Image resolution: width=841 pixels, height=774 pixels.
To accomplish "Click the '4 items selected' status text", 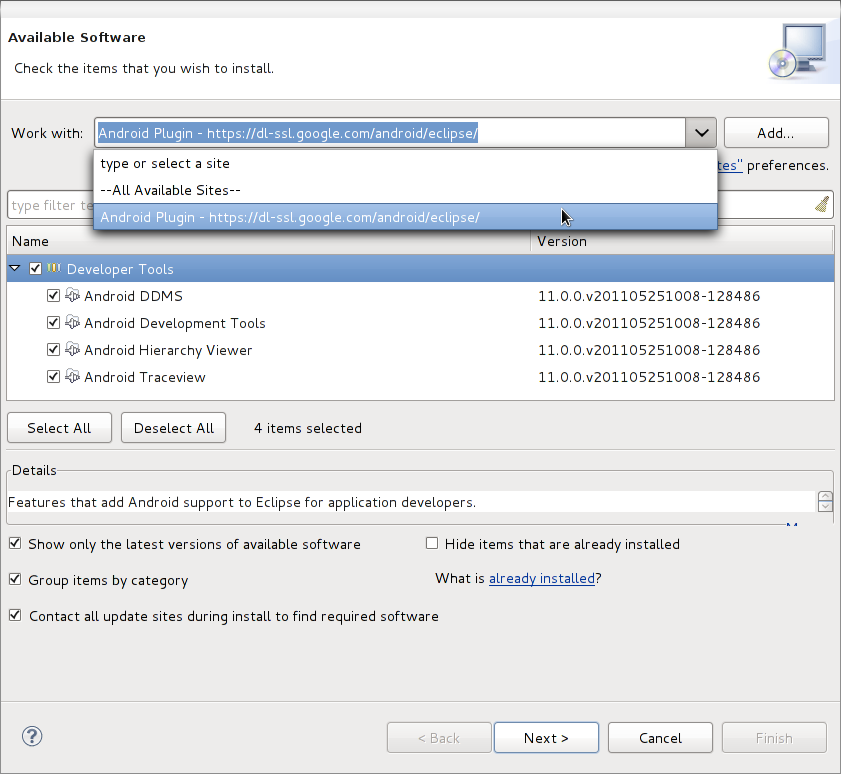I will 308,428.
